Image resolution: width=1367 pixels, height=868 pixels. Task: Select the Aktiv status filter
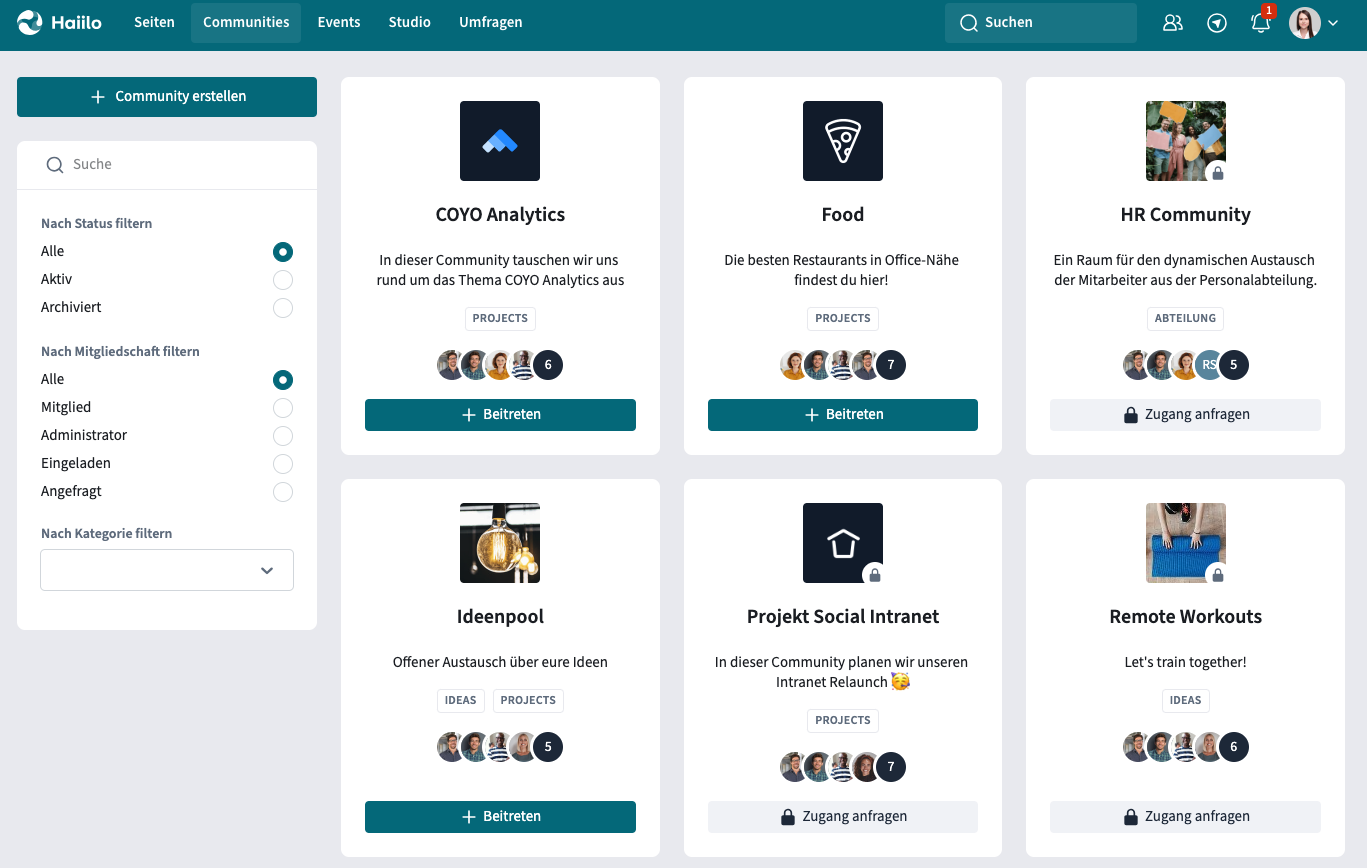tap(283, 280)
